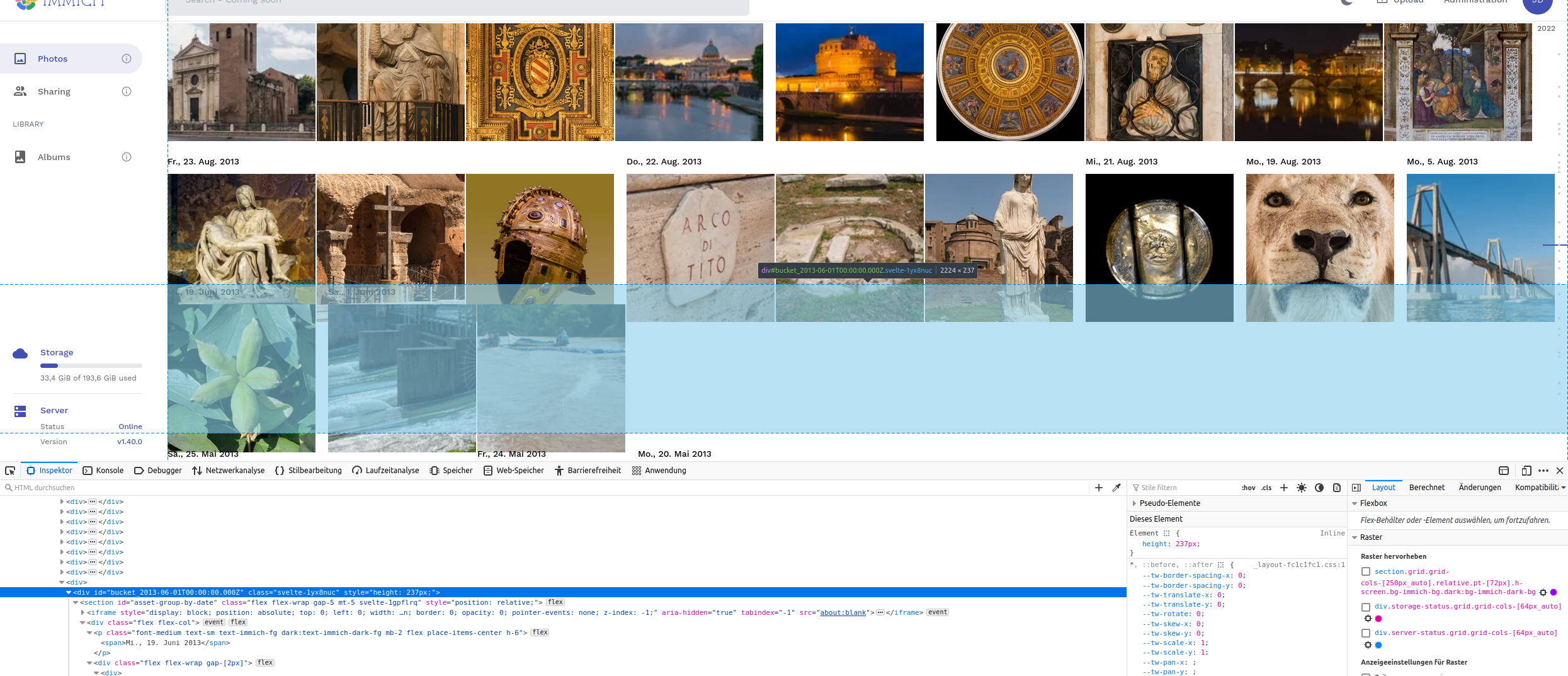Toggle light color scheme simulation
The width and height of the screenshot is (1568, 676).
click(x=1302, y=488)
